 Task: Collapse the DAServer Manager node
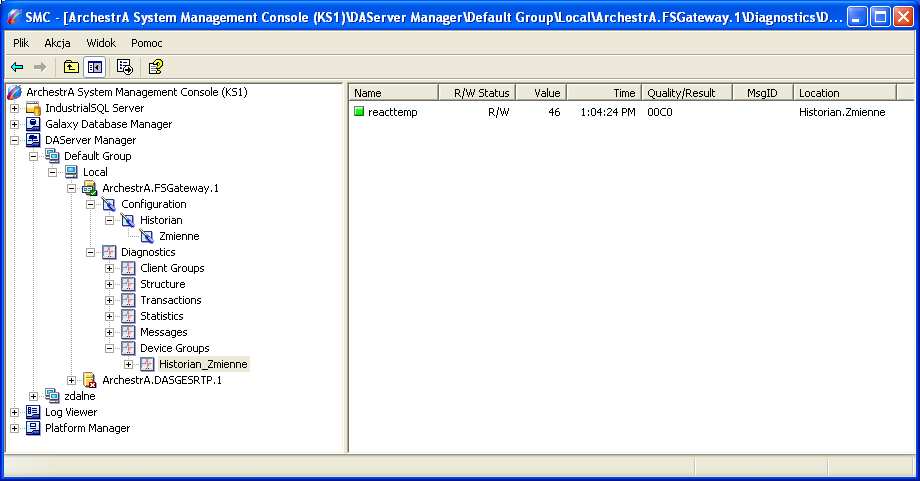click(15, 140)
